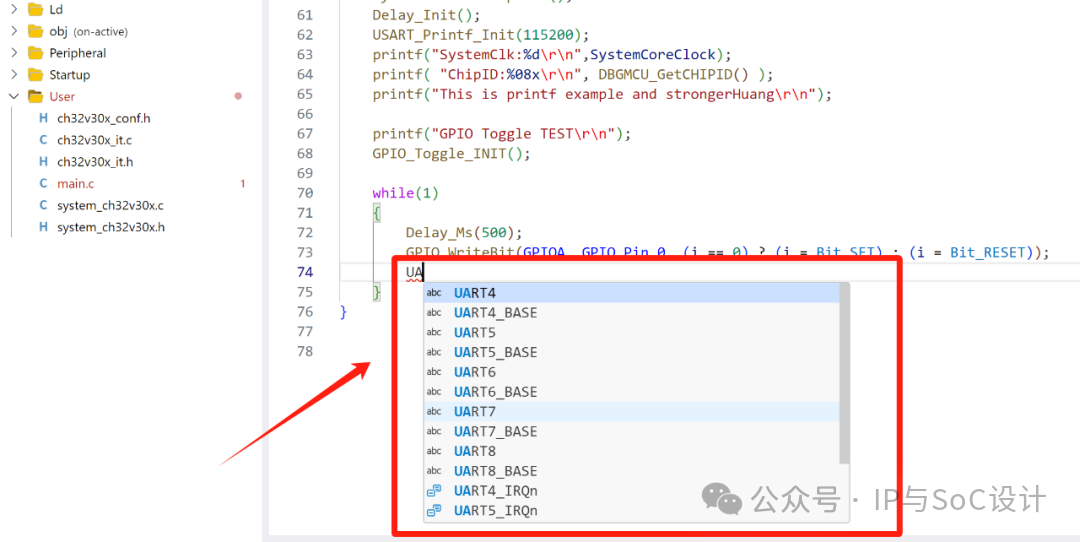
Task: Expand the Peripheral folder chevron
Action: pyautogui.click(x=14, y=53)
